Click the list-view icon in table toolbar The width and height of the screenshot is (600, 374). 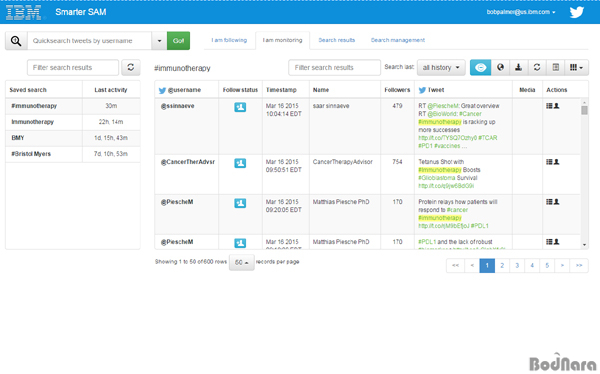coord(556,67)
